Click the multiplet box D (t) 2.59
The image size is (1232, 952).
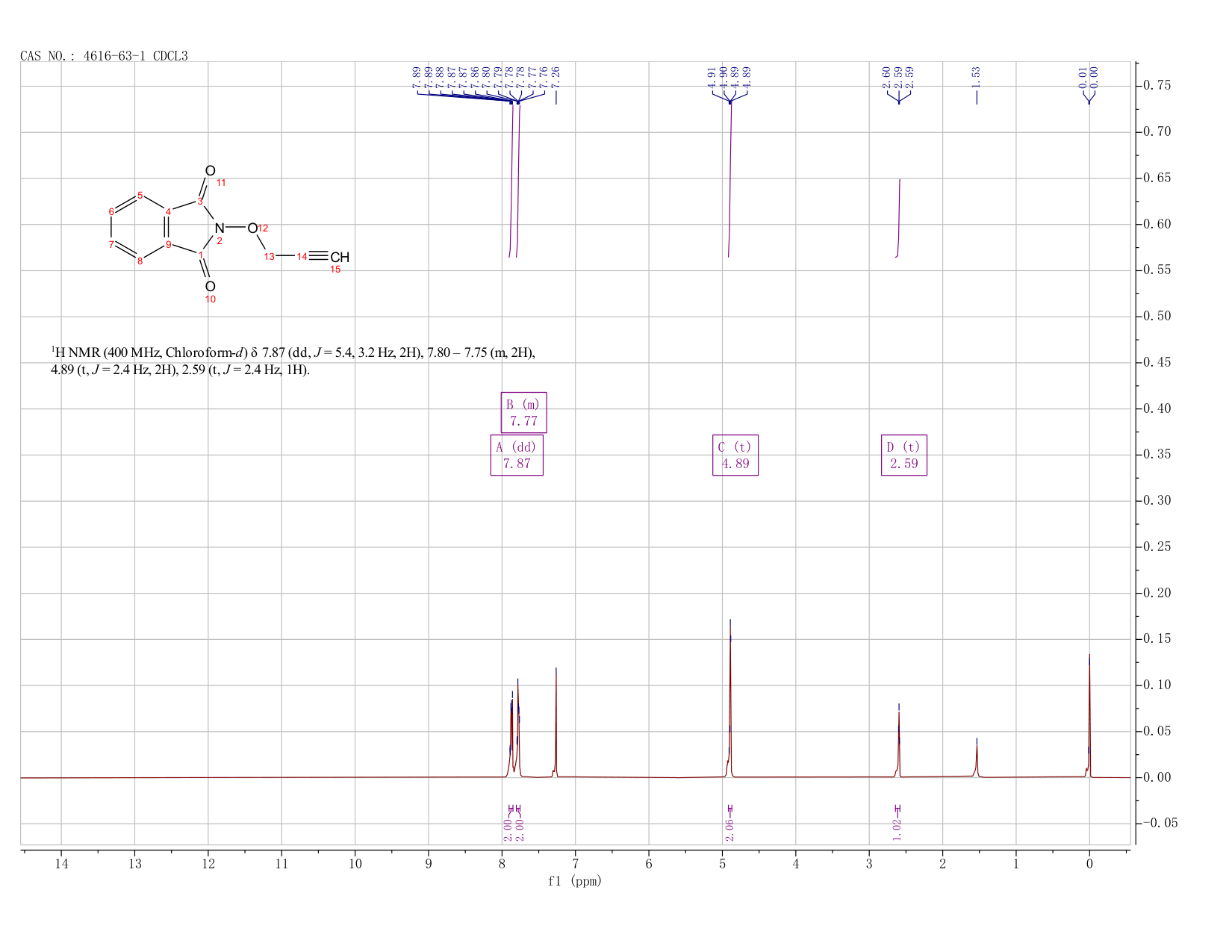pyautogui.click(x=904, y=455)
